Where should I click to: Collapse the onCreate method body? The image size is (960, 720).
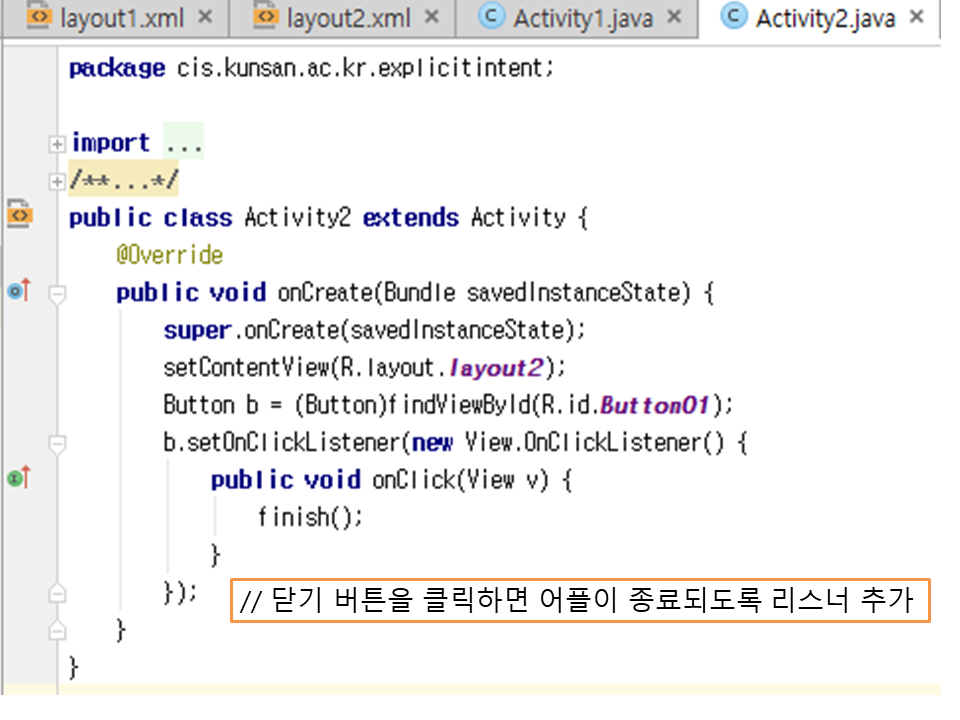(58, 293)
